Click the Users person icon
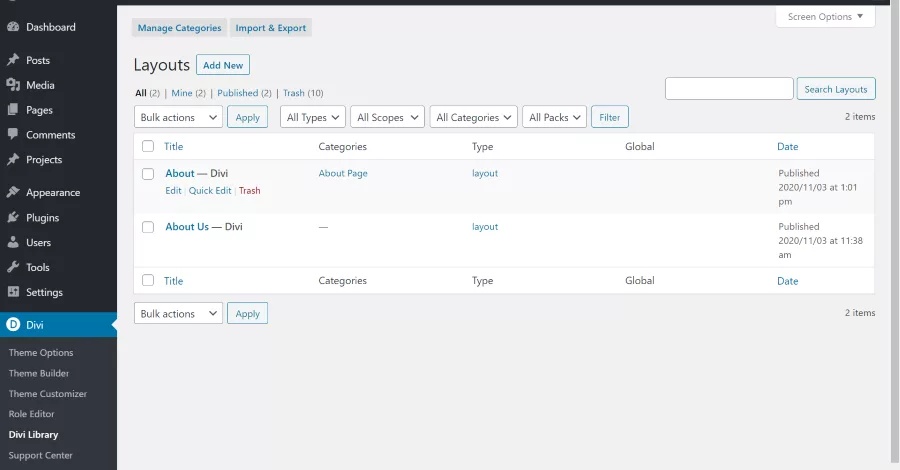 click(x=13, y=242)
